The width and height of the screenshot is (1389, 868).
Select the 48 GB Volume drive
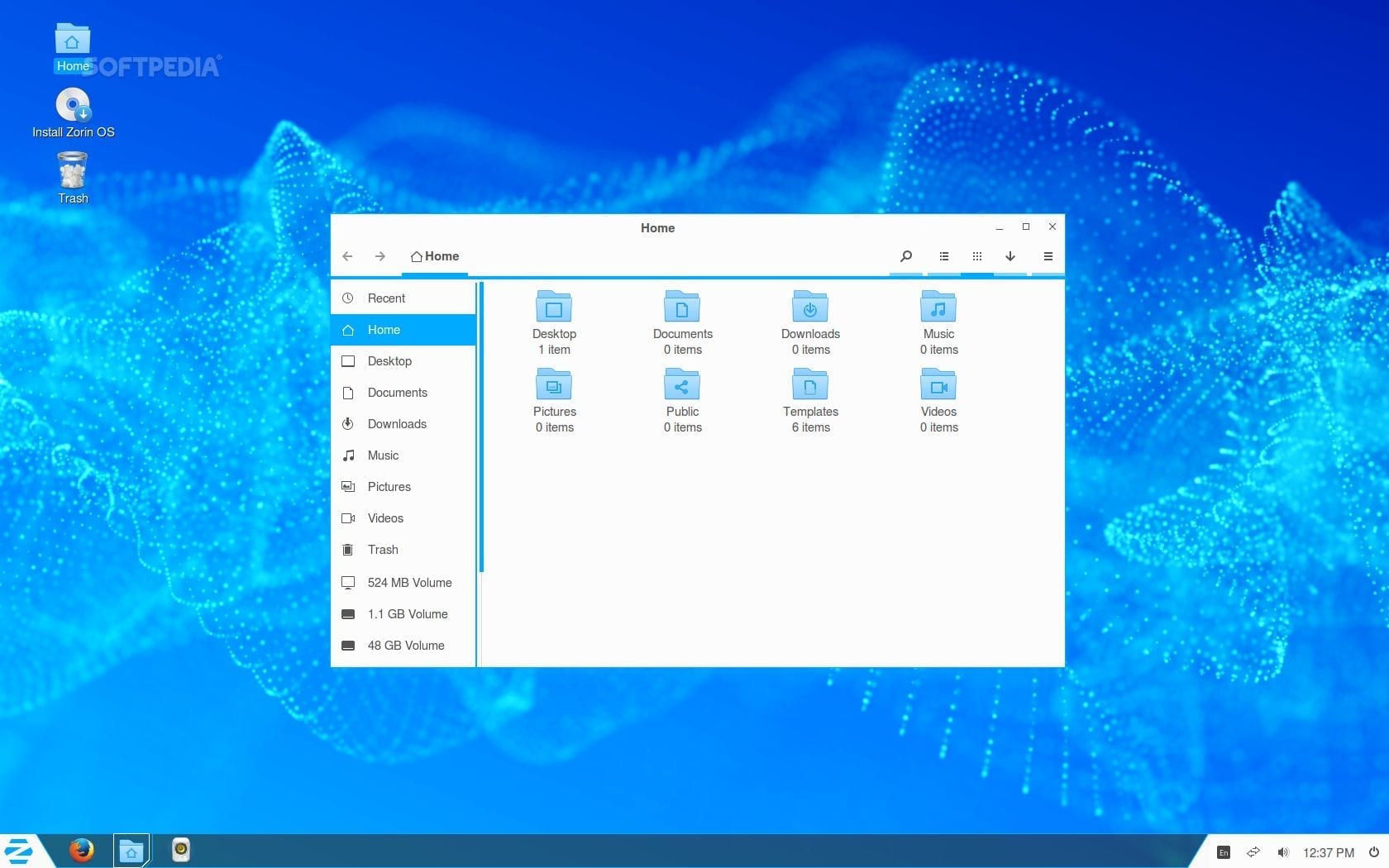(405, 646)
